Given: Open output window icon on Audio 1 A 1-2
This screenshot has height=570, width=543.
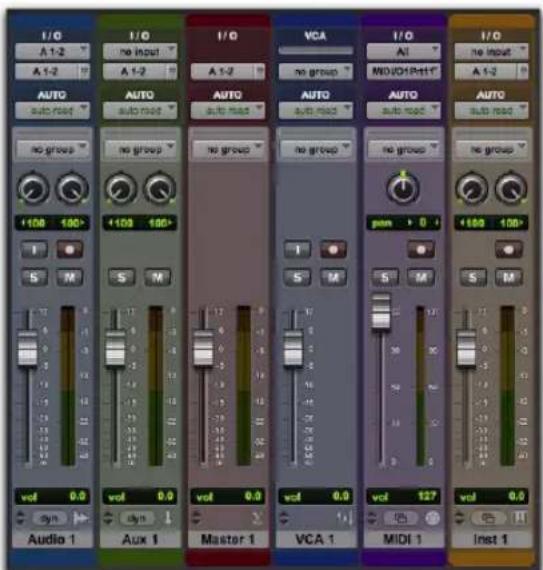Looking at the screenshot, I should click(x=84, y=71).
